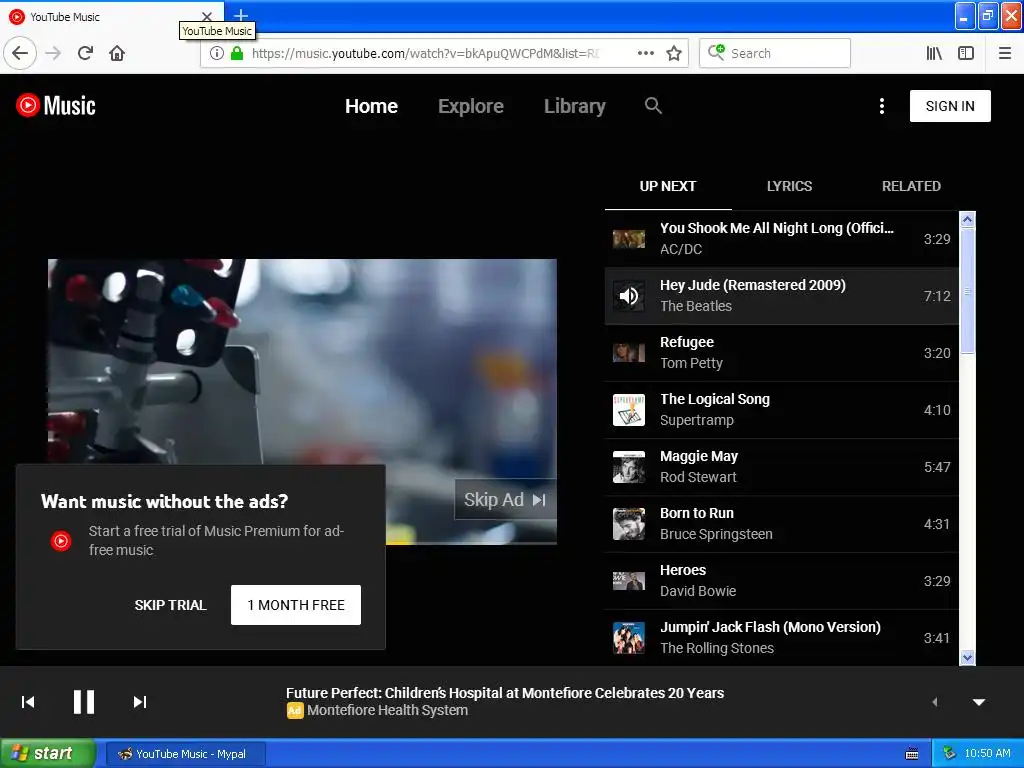Click the on-screen keyboard tray icon
Viewport: 1024px width, 768px height.
912,754
